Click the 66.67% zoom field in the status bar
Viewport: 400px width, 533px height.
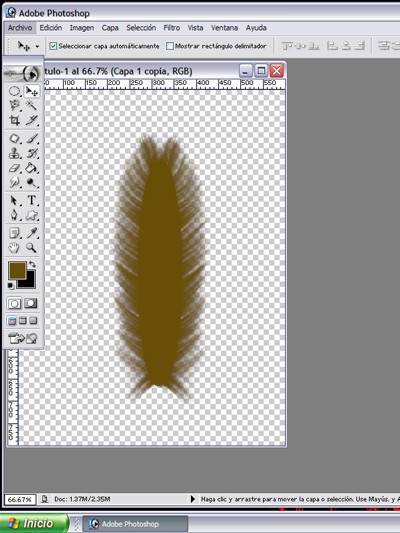tap(19, 499)
